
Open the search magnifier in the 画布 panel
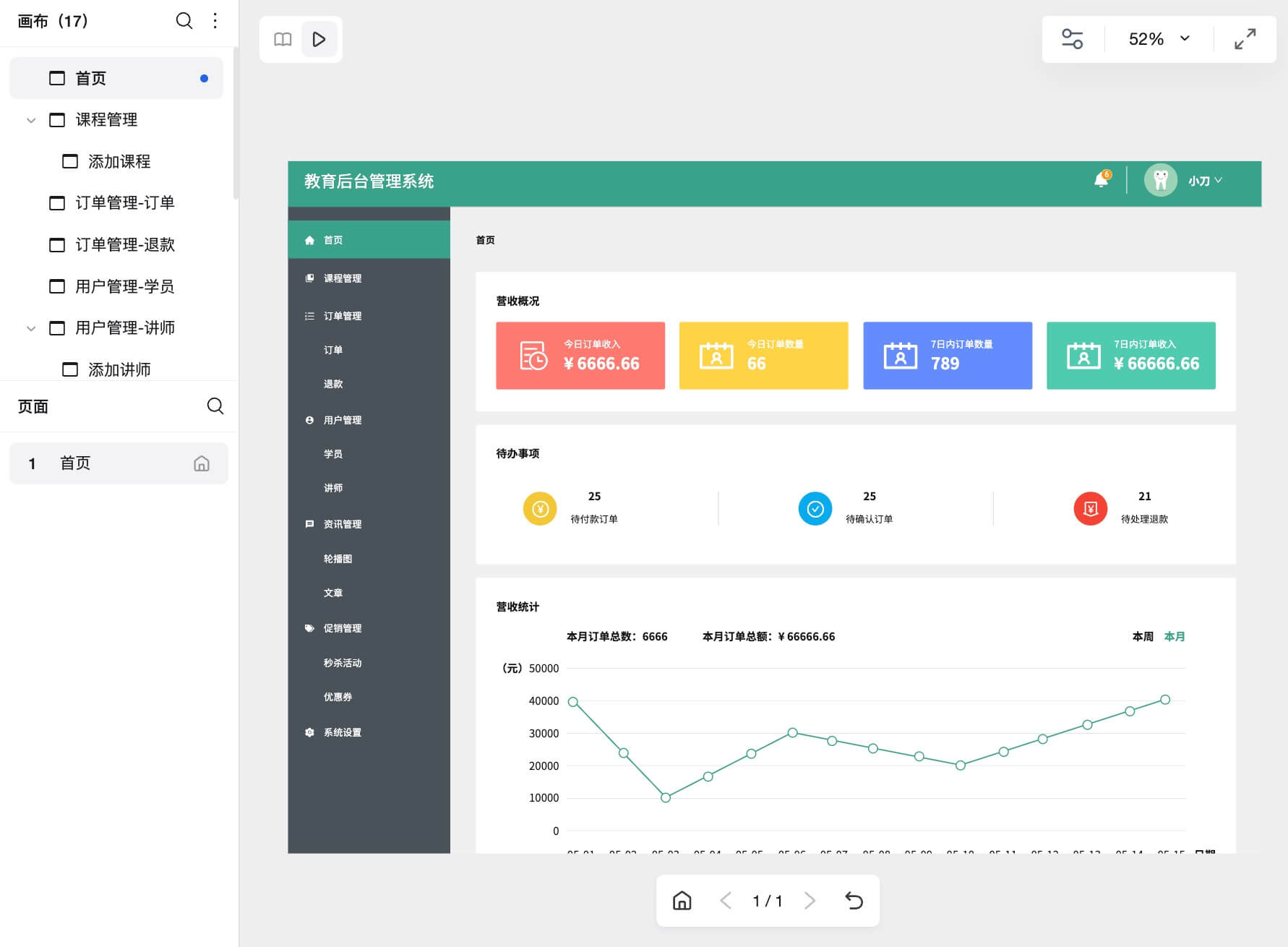coord(184,21)
